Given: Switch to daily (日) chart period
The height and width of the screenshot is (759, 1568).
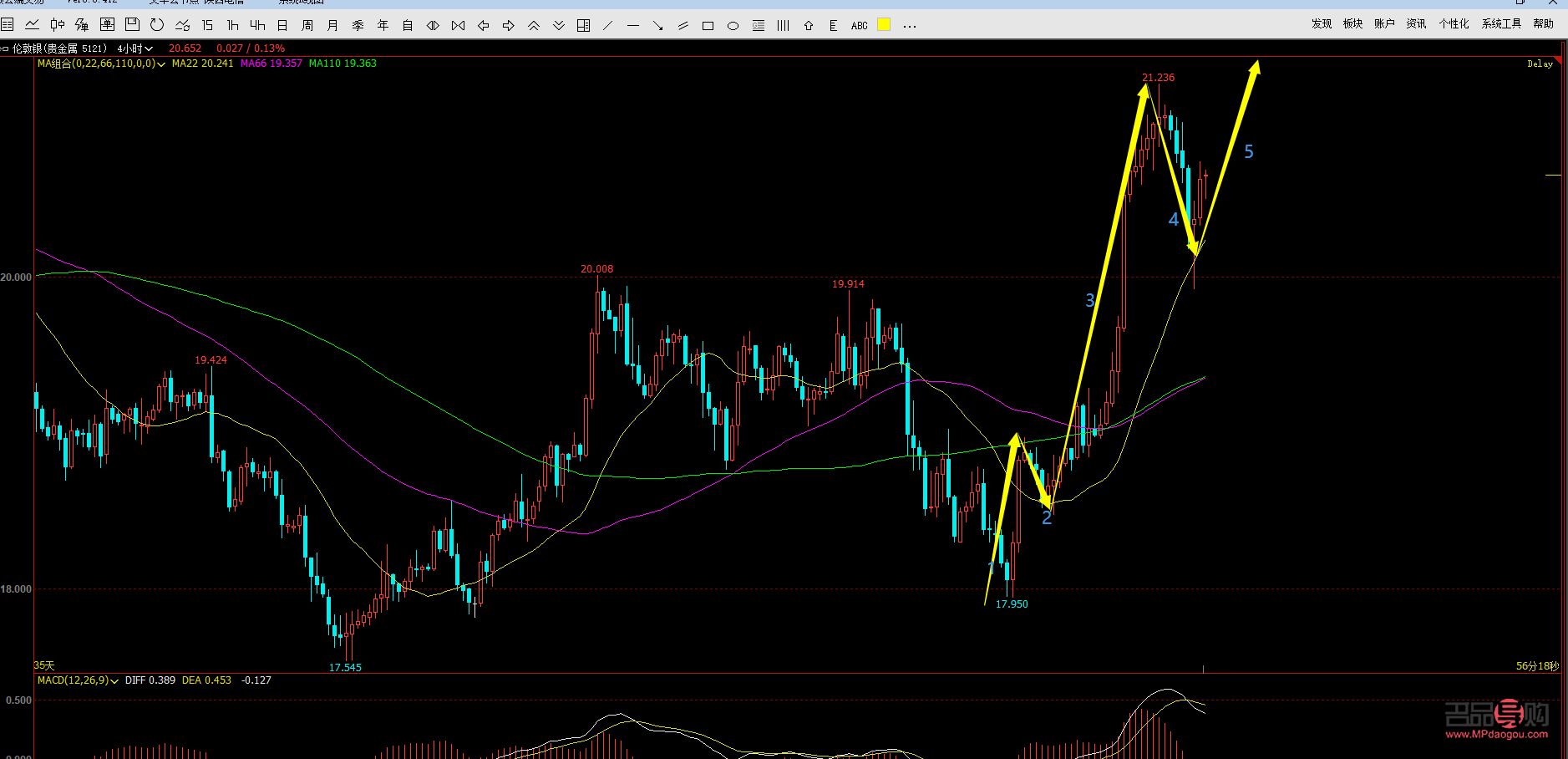Looking at the screenshot, I should [x=282, y=25].
